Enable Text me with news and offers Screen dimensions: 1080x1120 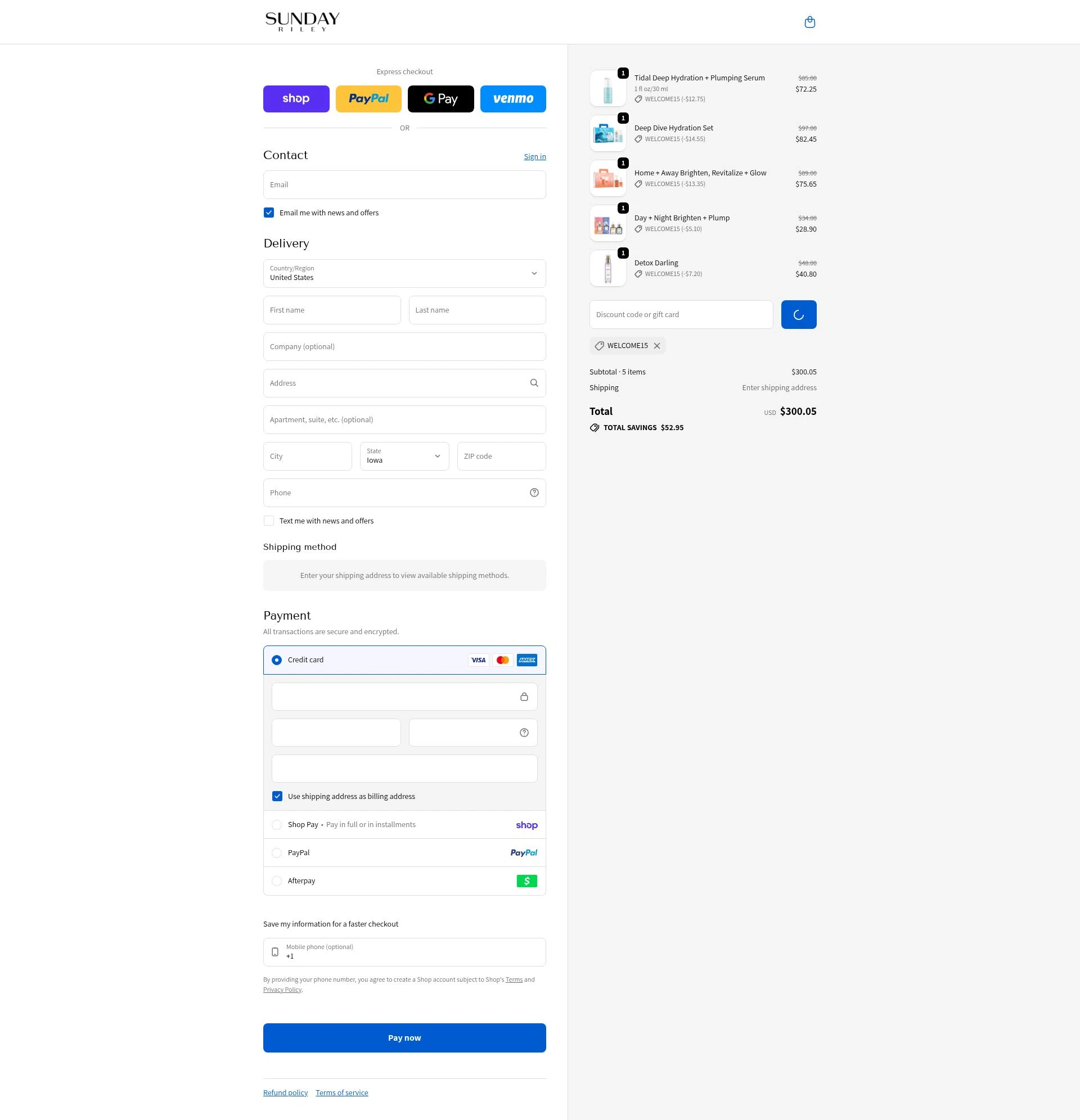(x=269, y=521)
